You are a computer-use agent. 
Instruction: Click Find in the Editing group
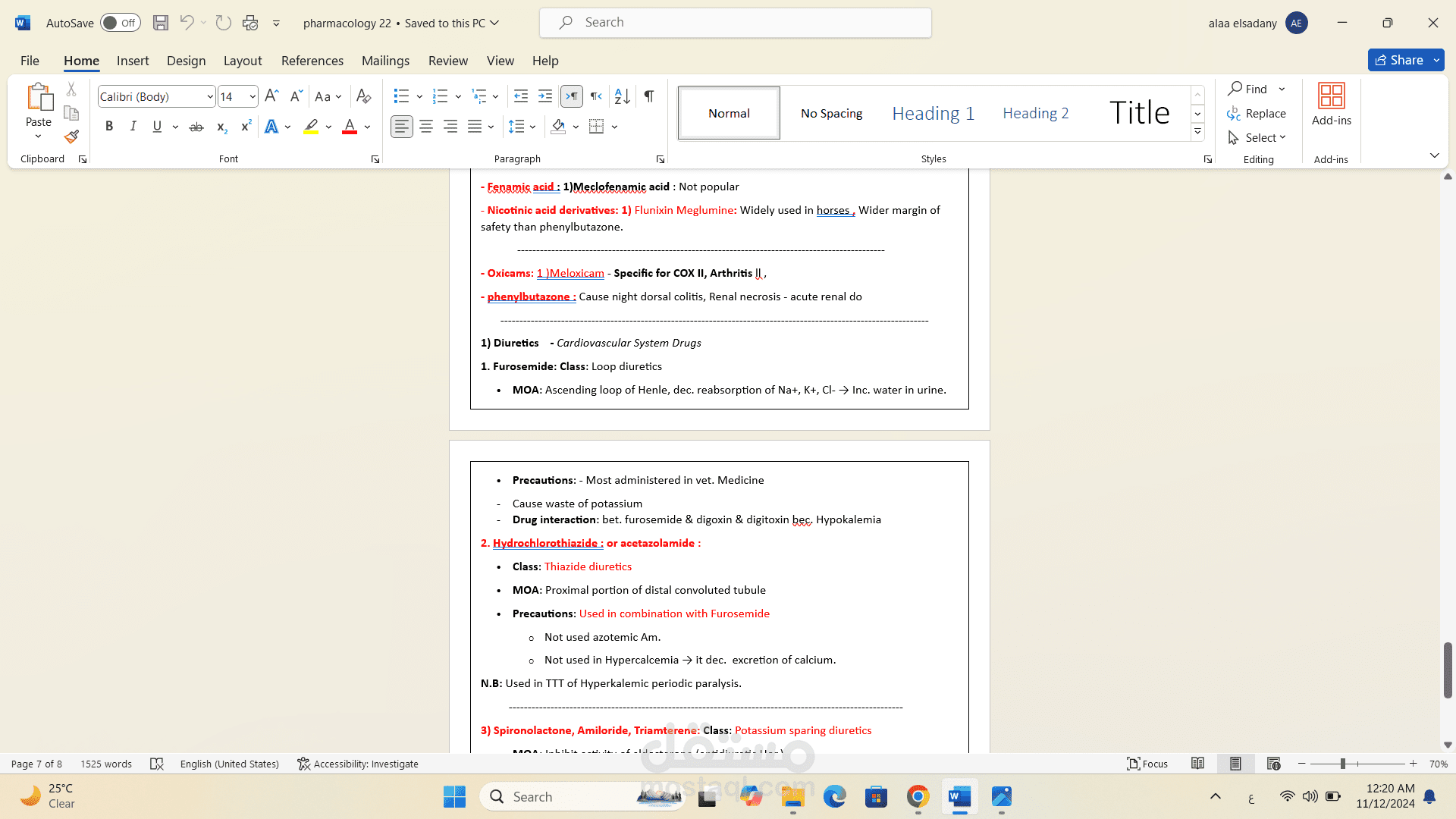[x=1248, y=89]
